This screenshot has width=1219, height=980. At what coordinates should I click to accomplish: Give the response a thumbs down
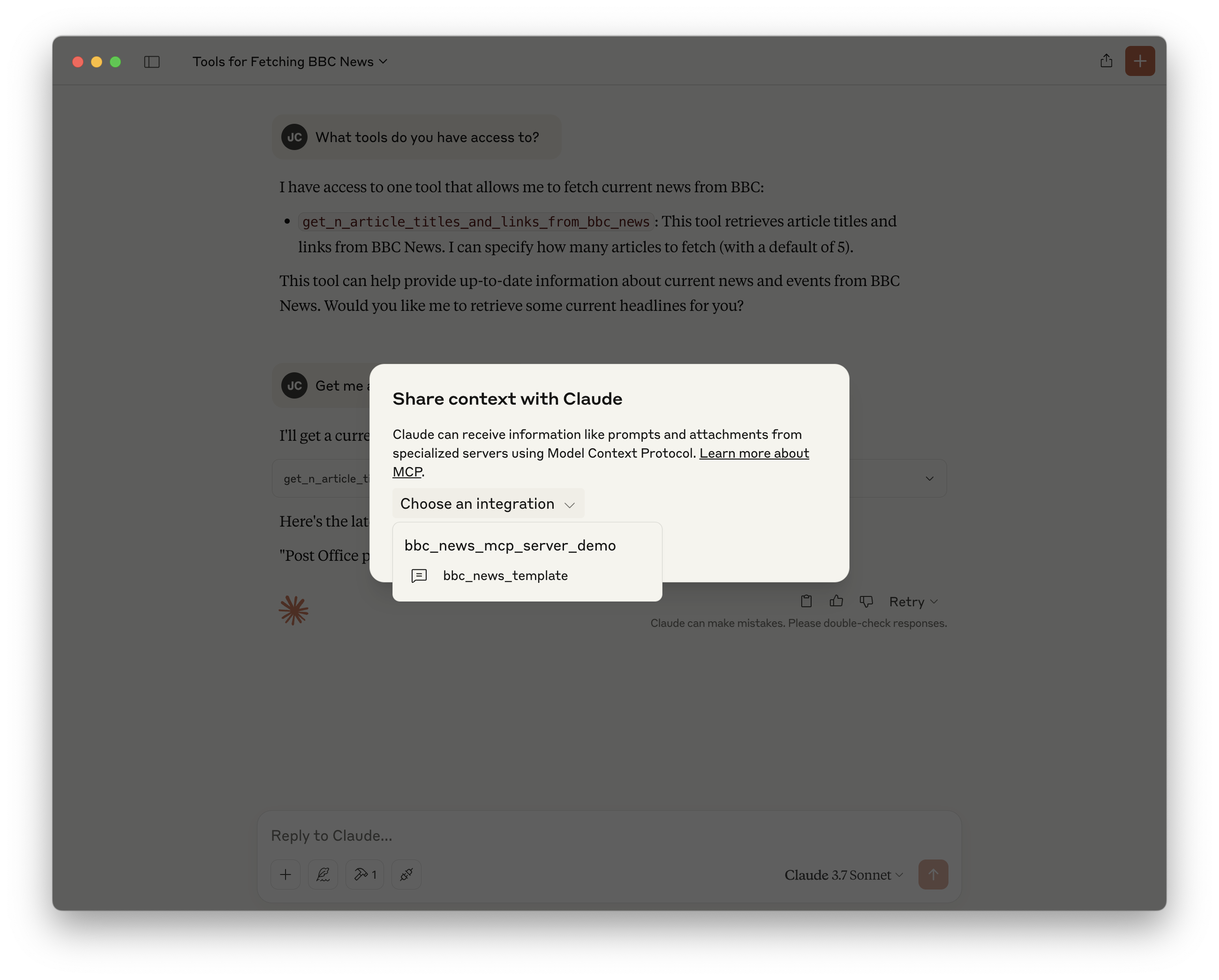point(866,601)
